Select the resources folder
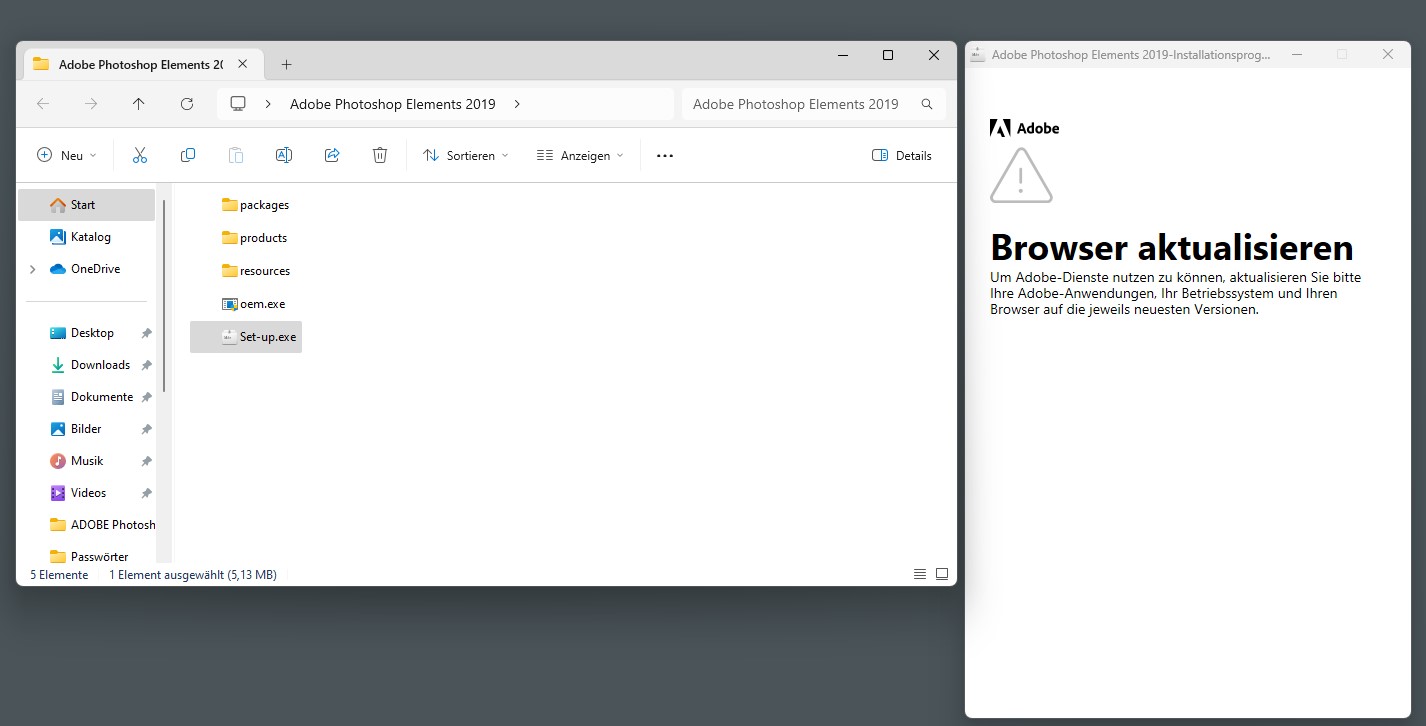 [256, 271]
